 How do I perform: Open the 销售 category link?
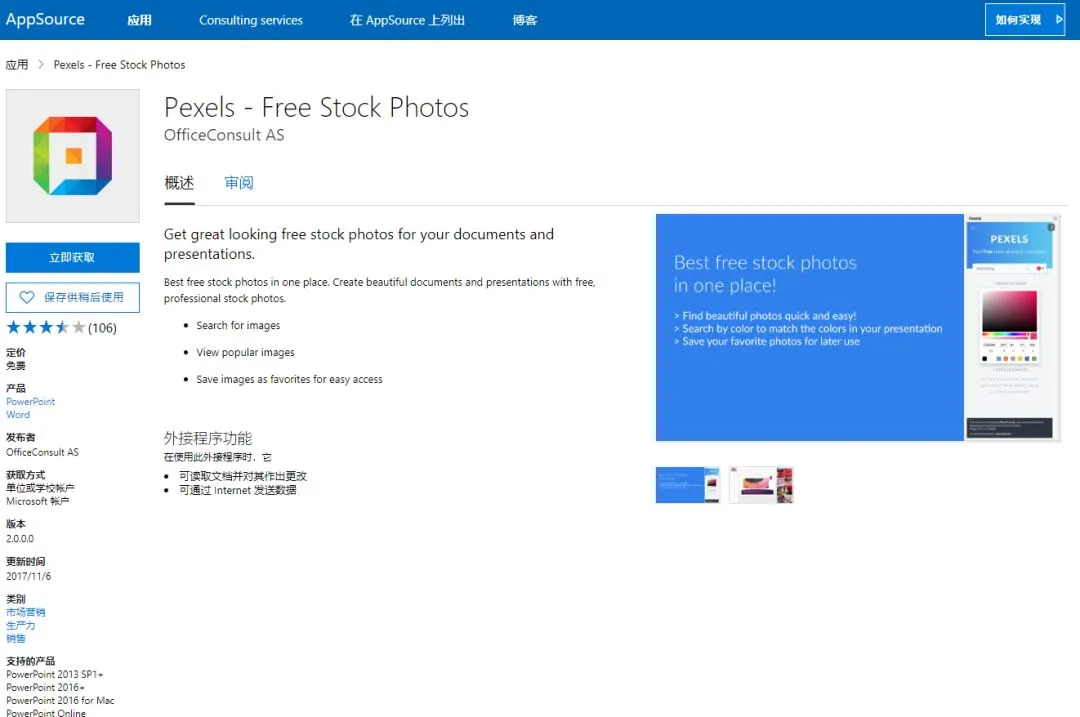coord(16,638)
